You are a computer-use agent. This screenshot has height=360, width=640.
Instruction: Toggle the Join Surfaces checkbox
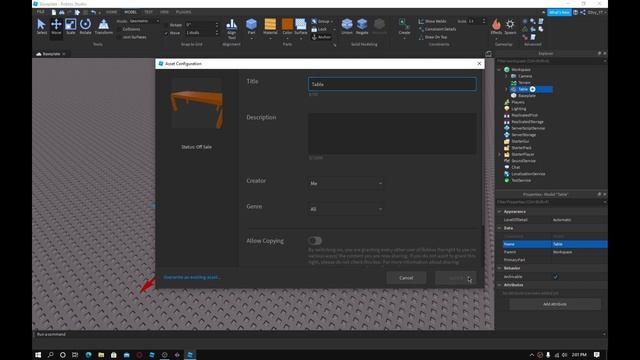tap(119, 37)
